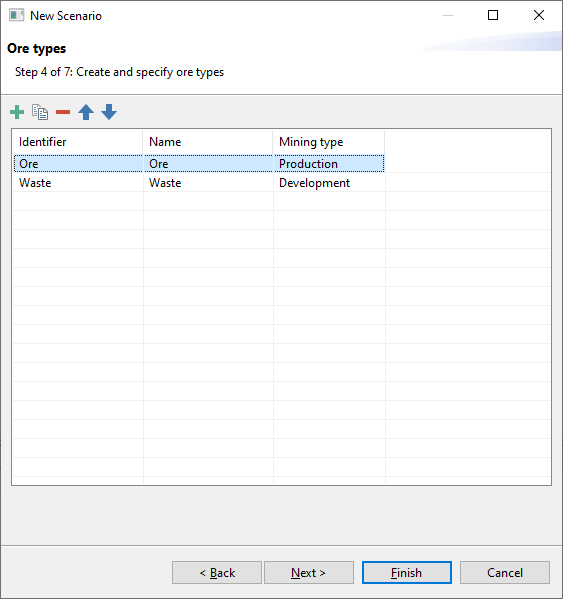Sort by the Name column header
The width and height of the screenshot is (563, 599).
(x=208, y=142)
